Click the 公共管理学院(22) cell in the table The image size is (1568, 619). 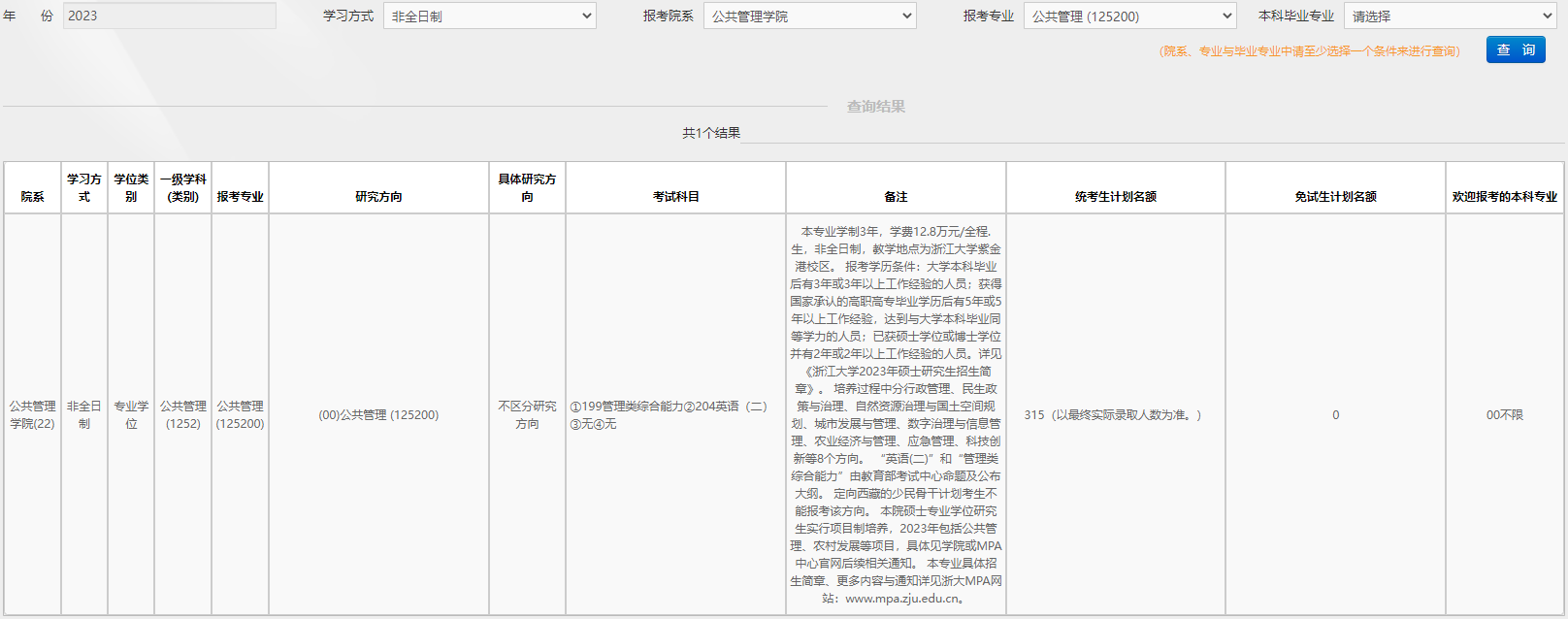pos(32,414)
